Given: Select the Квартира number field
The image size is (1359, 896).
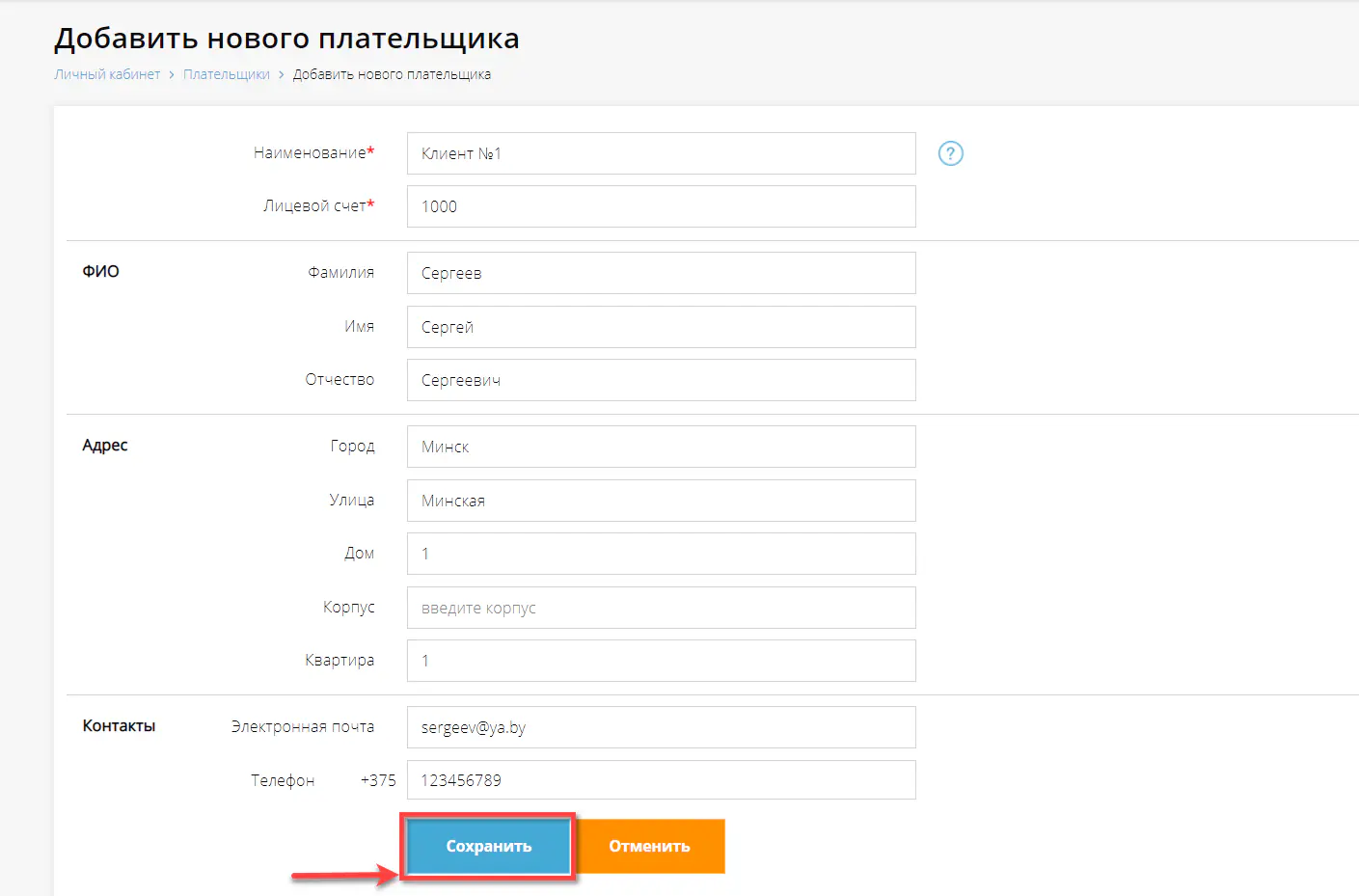Looking at the screenshot, I should click(661, 661).
